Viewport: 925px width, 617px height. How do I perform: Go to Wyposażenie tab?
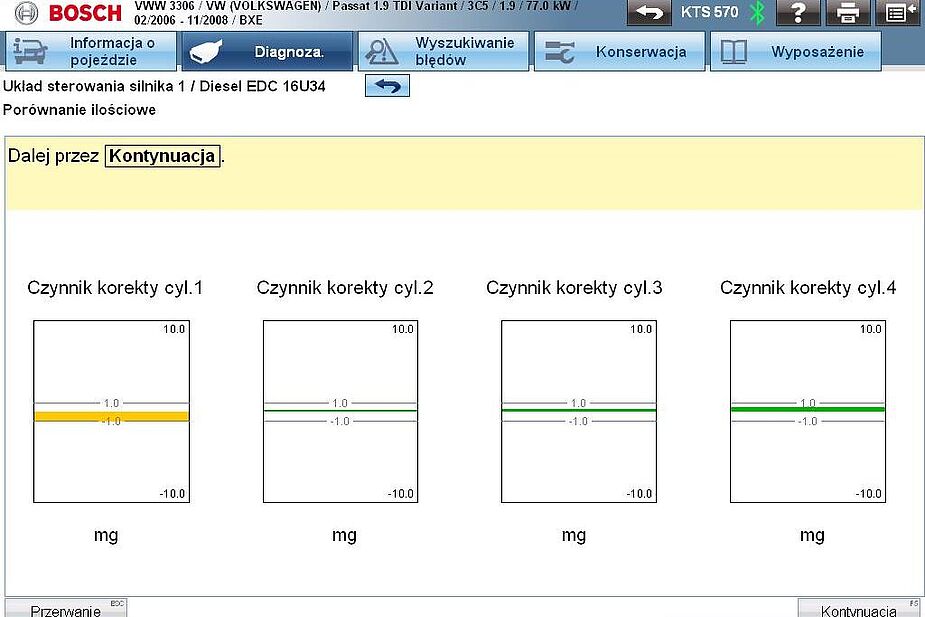(x=795, y=51)
